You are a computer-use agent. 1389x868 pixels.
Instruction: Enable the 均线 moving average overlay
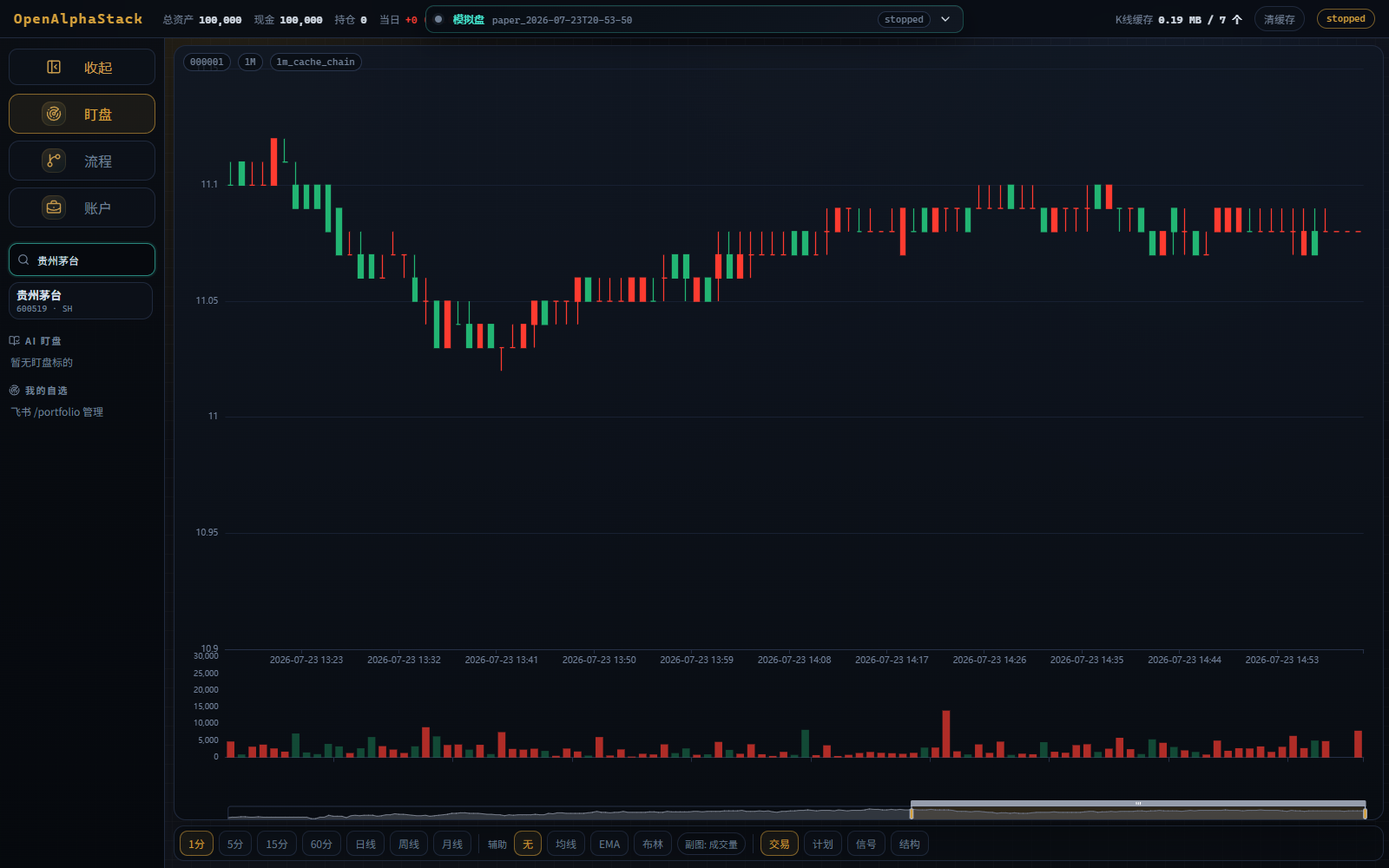tap(566, 844)
